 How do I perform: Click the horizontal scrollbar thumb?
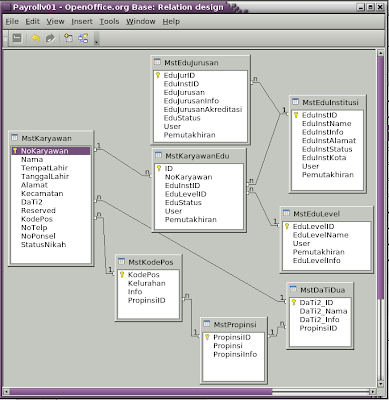(141, 392)
